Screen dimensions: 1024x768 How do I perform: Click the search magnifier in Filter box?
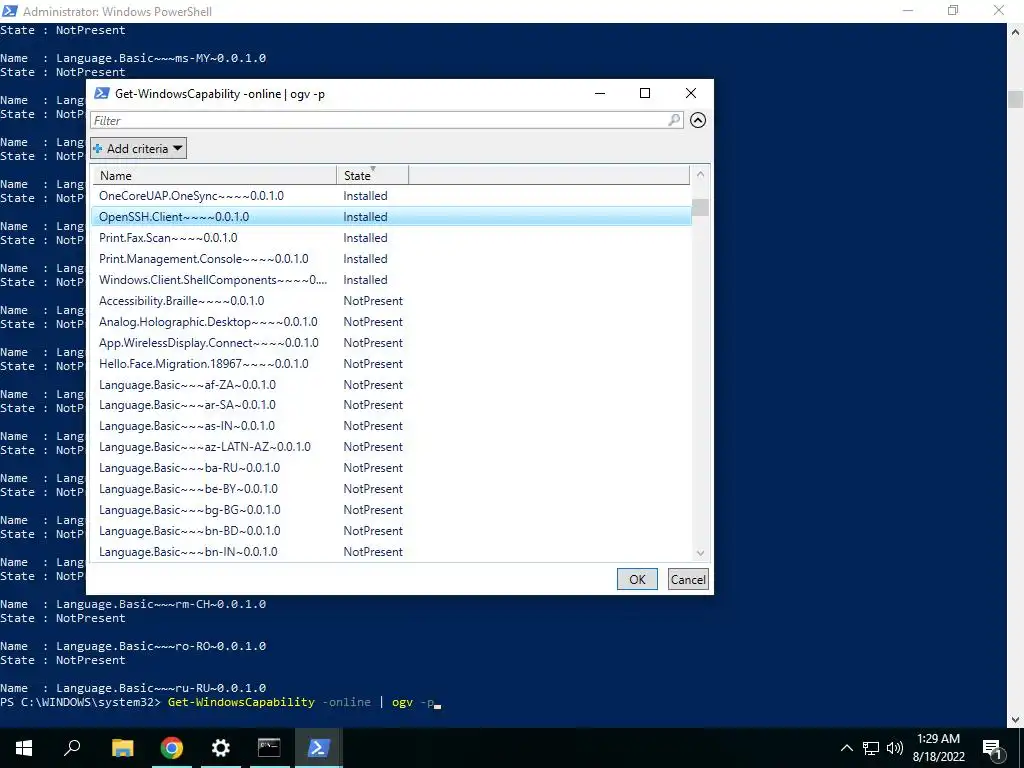(674, 120)
